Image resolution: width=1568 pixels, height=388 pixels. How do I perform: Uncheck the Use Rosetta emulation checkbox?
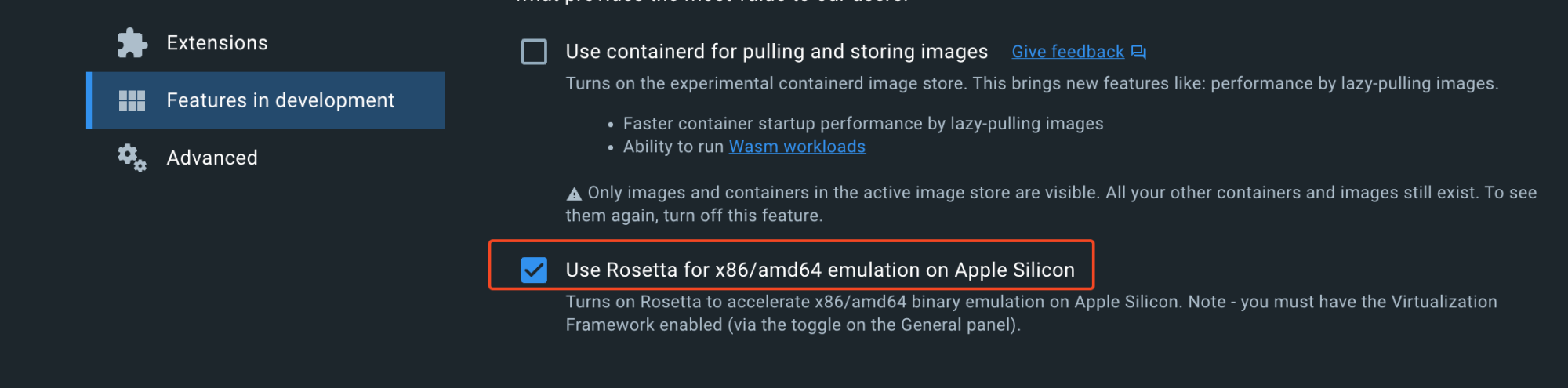[534, 270]
